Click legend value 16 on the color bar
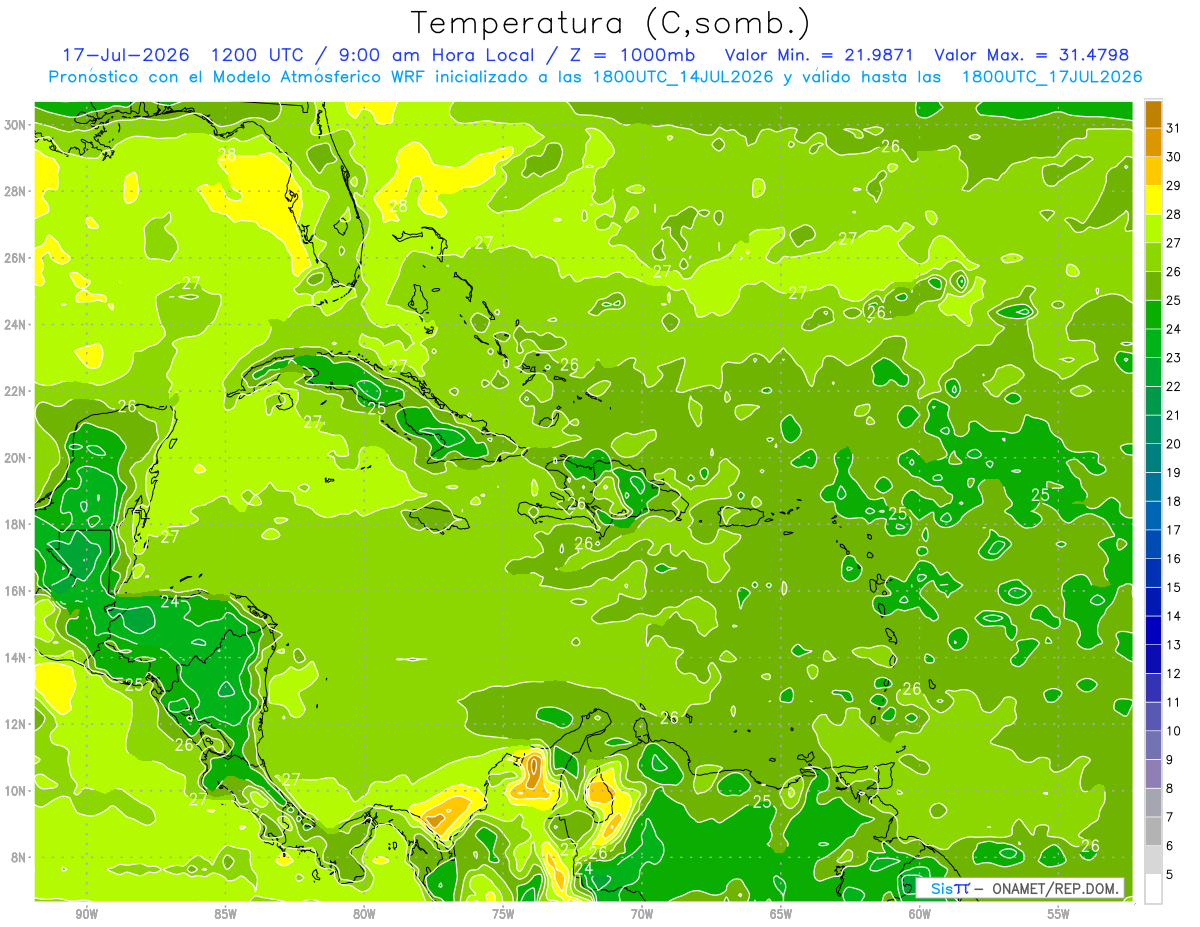Viewport: 1200px width, 927px height. 1173,558
